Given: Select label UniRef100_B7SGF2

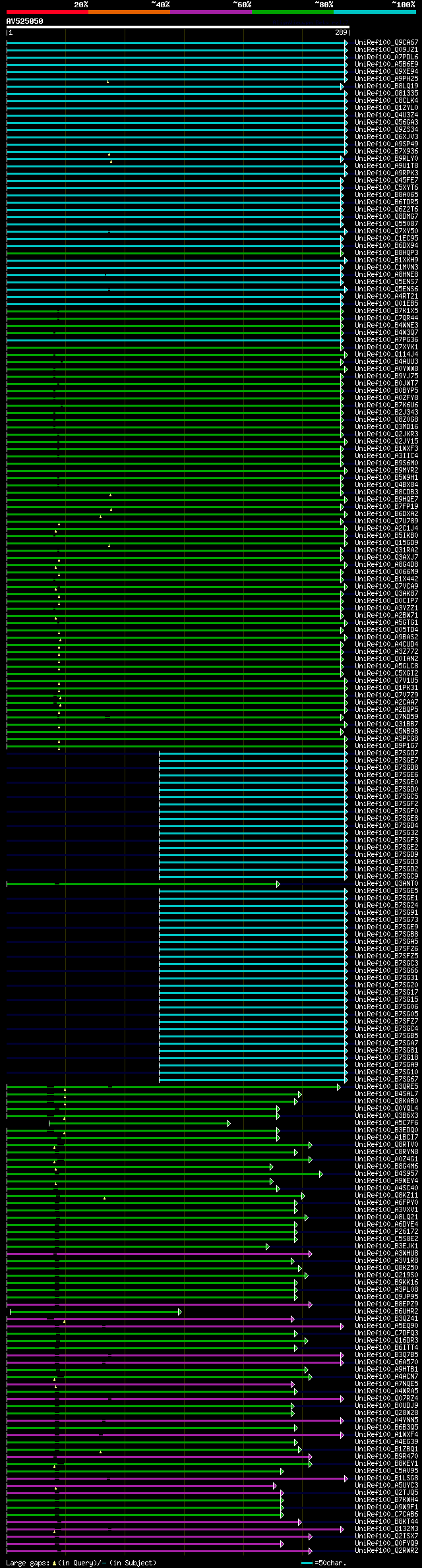Looking at the screenshot, I should (386, 804).
